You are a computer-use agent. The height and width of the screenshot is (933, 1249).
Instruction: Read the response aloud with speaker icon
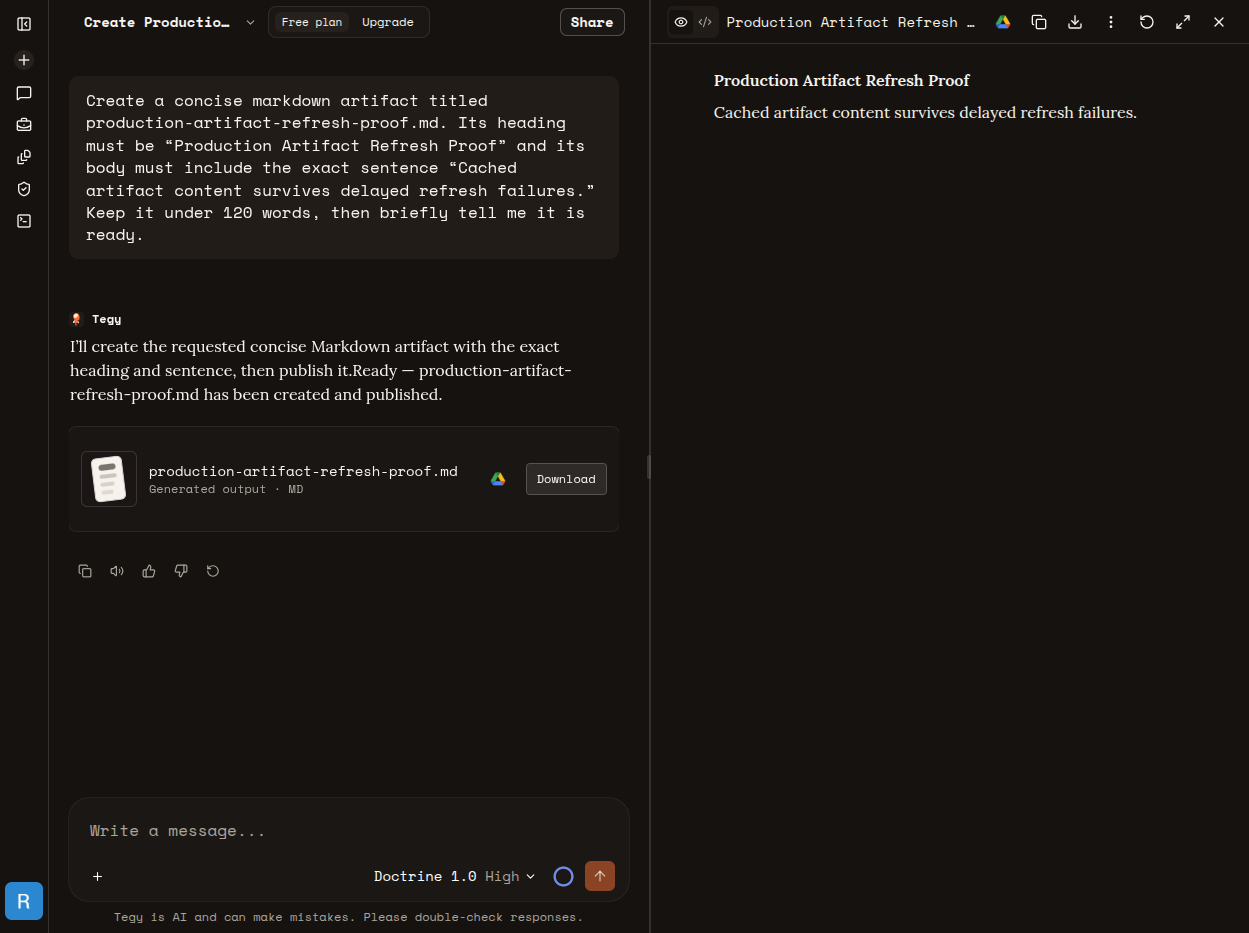pyautogui.click(x=117, y=571)
